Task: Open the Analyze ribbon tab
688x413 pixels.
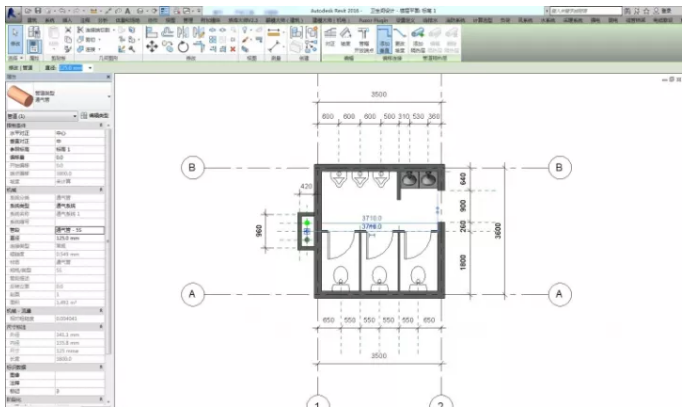Action: [x=103, y=21]
